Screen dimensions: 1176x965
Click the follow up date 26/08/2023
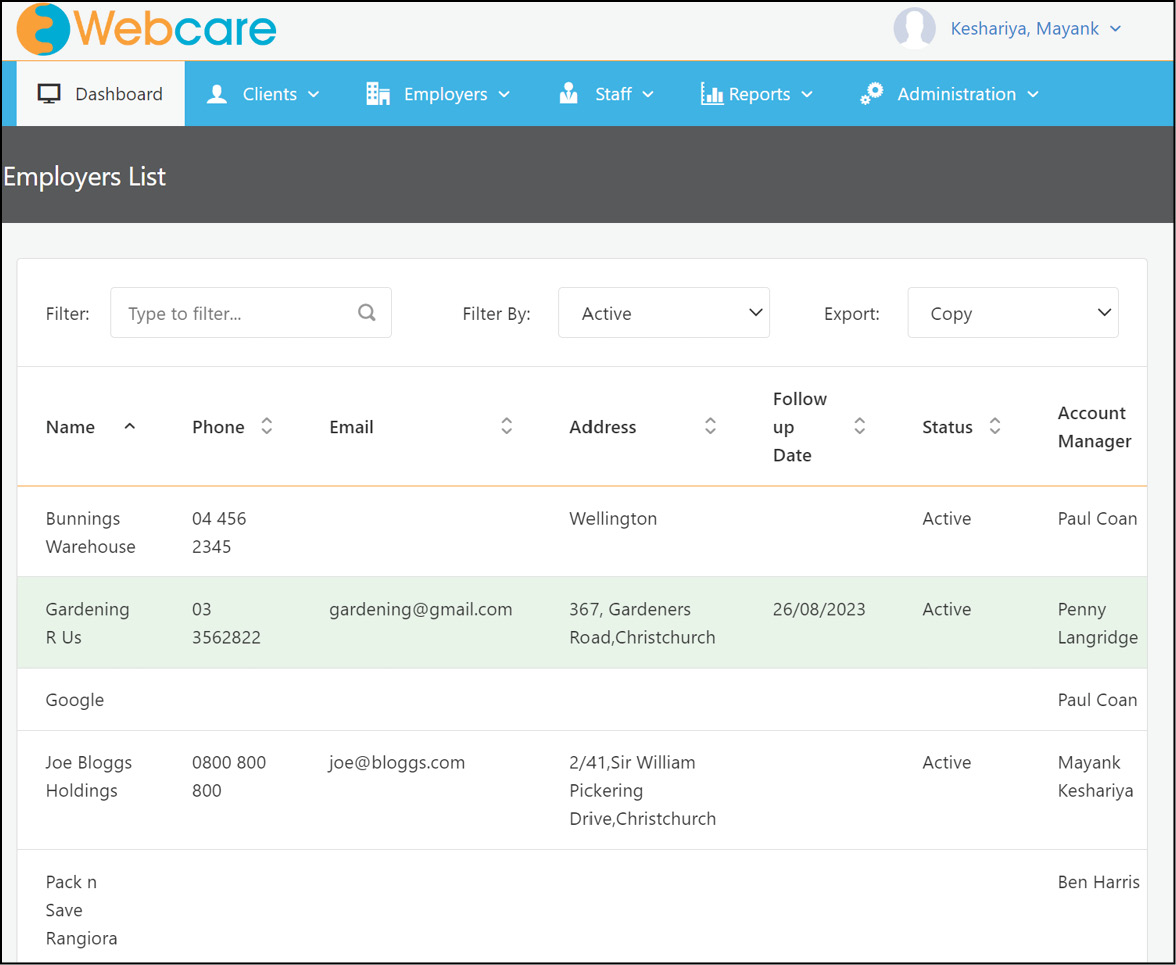tap(819, 609)
